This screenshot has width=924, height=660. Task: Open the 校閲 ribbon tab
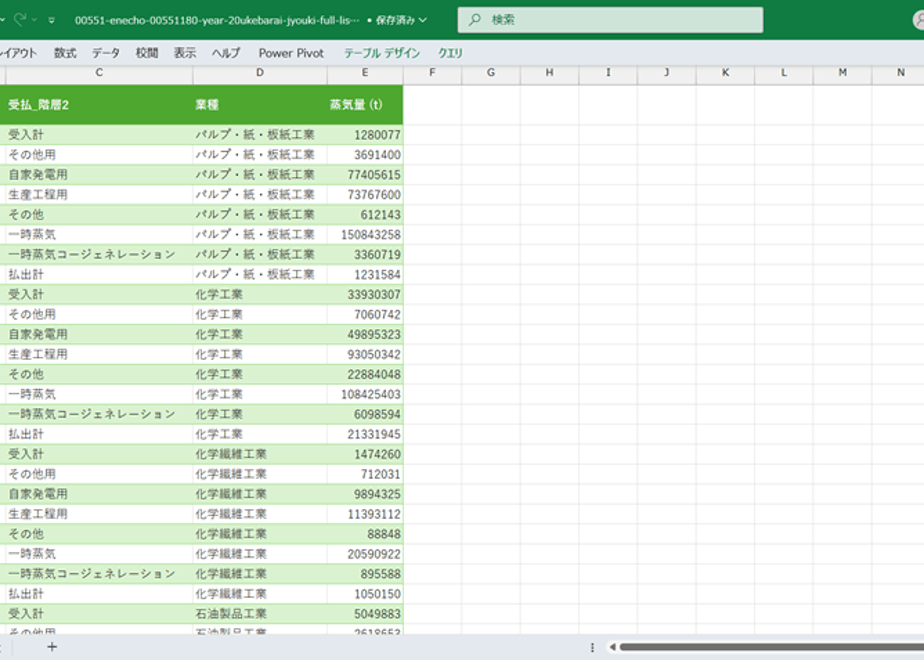click(x=147, y=53)
